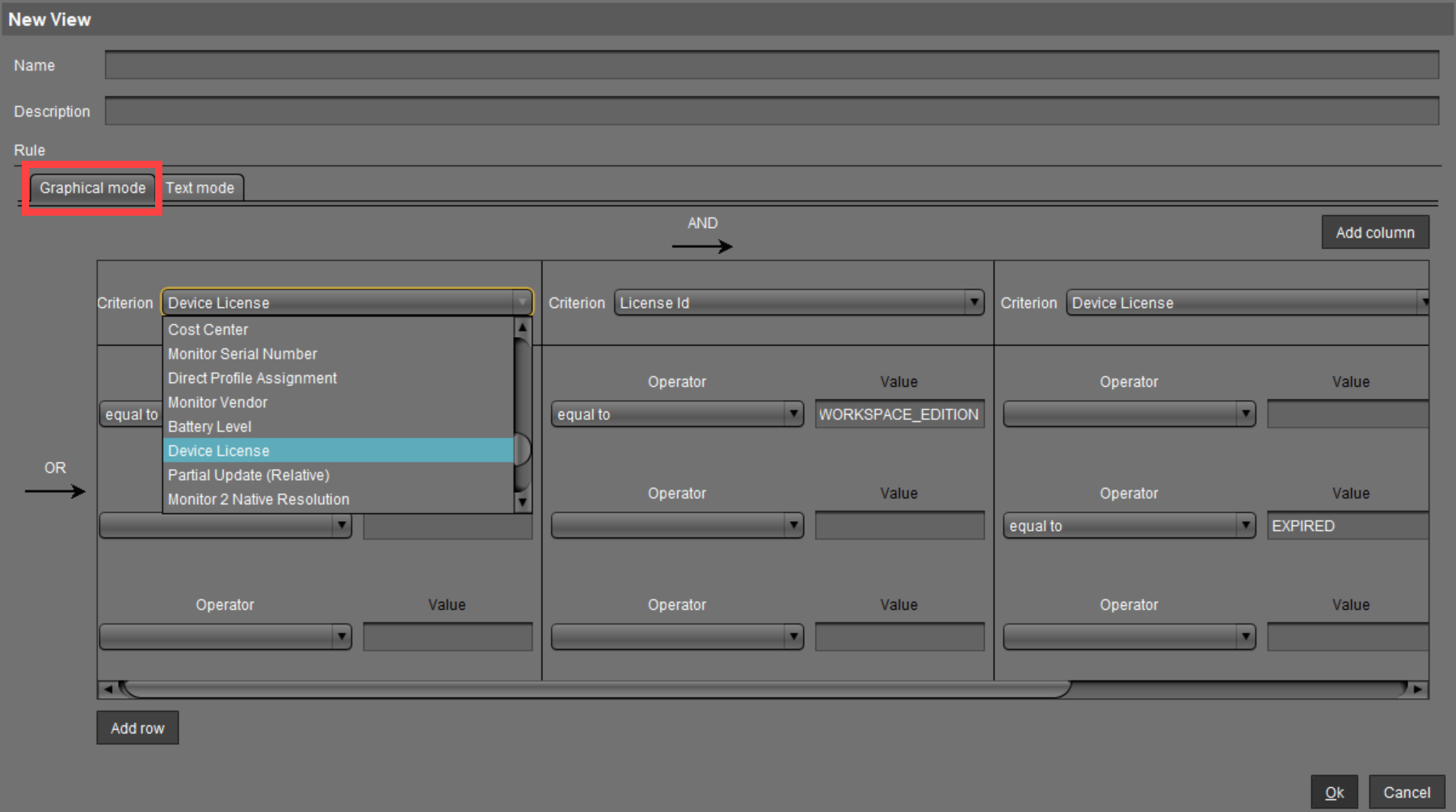Click the Add column button
Viewport: 1456px width, 812px height.
tap(1374, 232)
